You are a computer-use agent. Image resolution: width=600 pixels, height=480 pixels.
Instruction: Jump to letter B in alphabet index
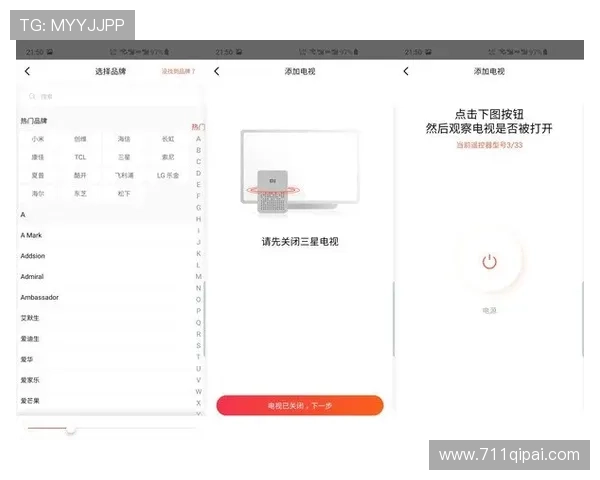[x=198, y=150]
